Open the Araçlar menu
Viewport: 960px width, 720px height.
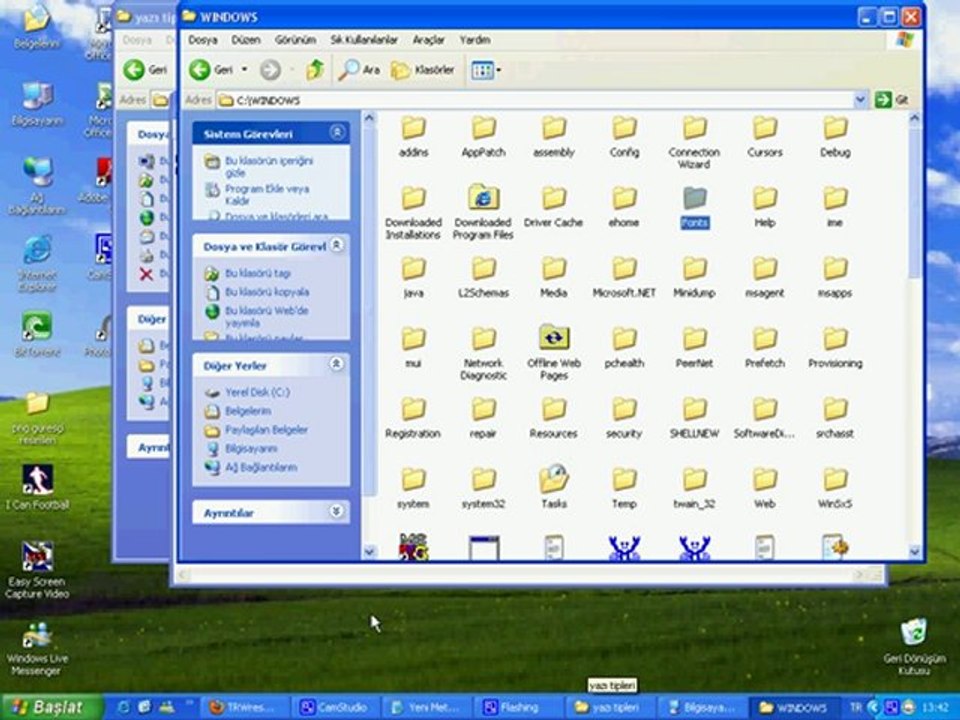point(429,40)
